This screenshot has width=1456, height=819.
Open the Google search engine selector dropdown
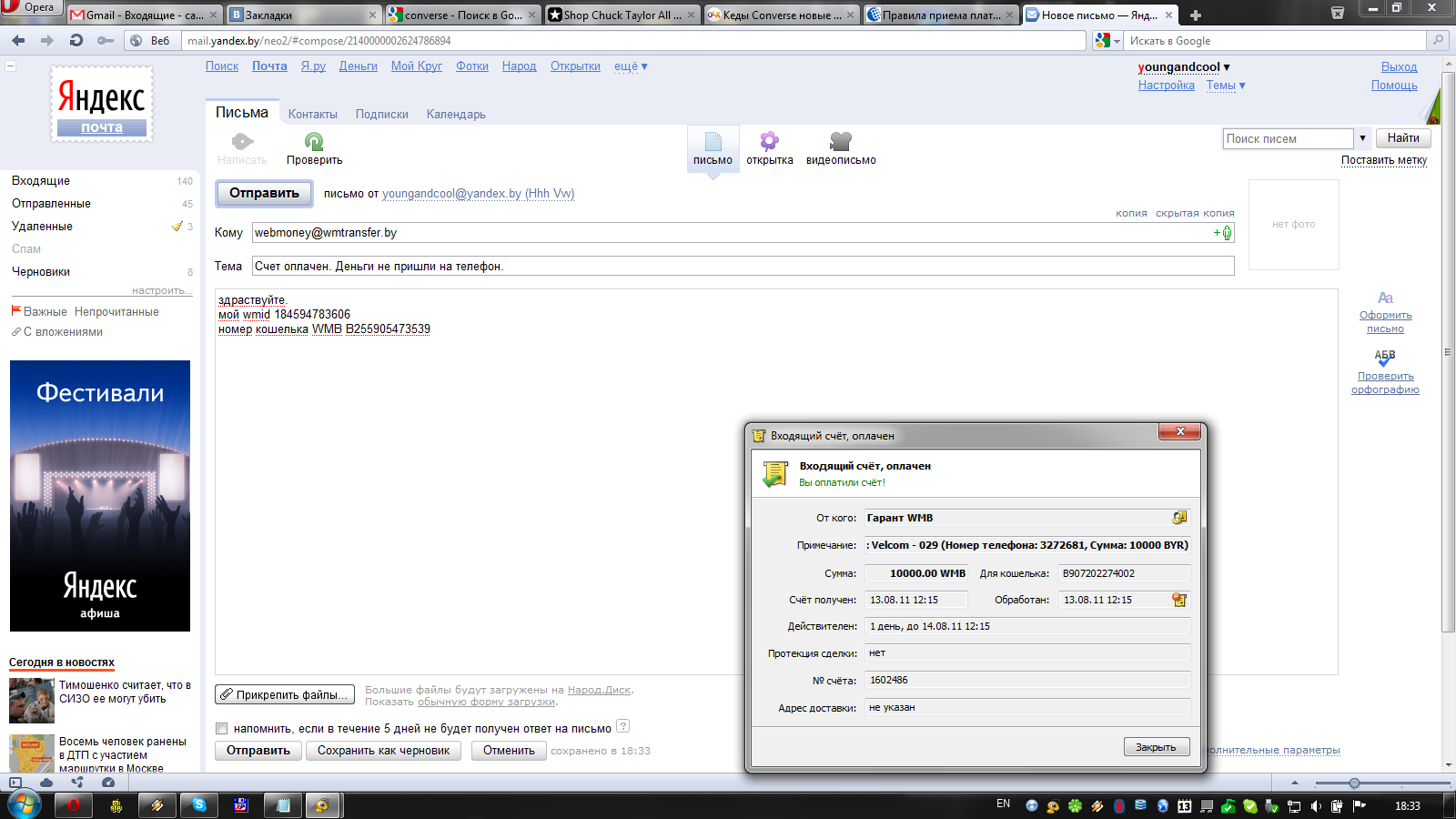tap(1107, 41)
